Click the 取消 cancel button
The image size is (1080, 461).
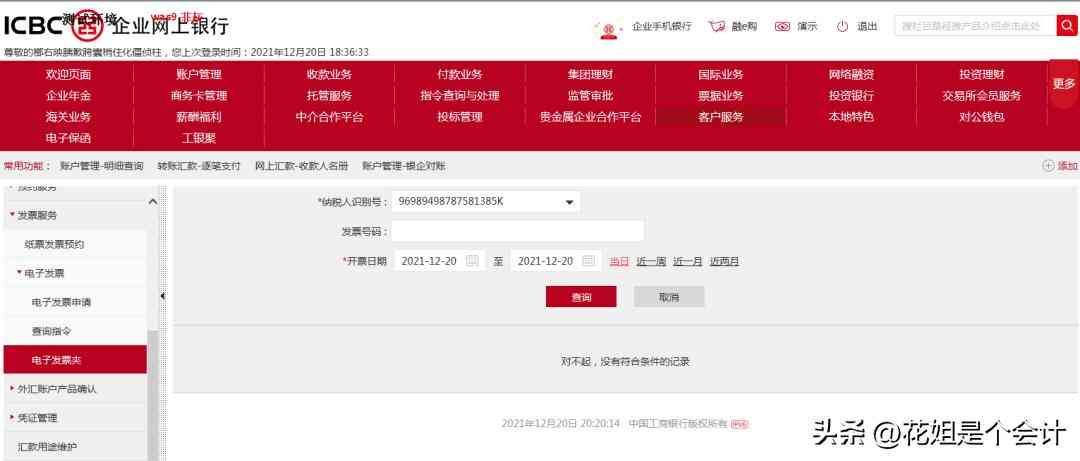[x=669, y=297]
